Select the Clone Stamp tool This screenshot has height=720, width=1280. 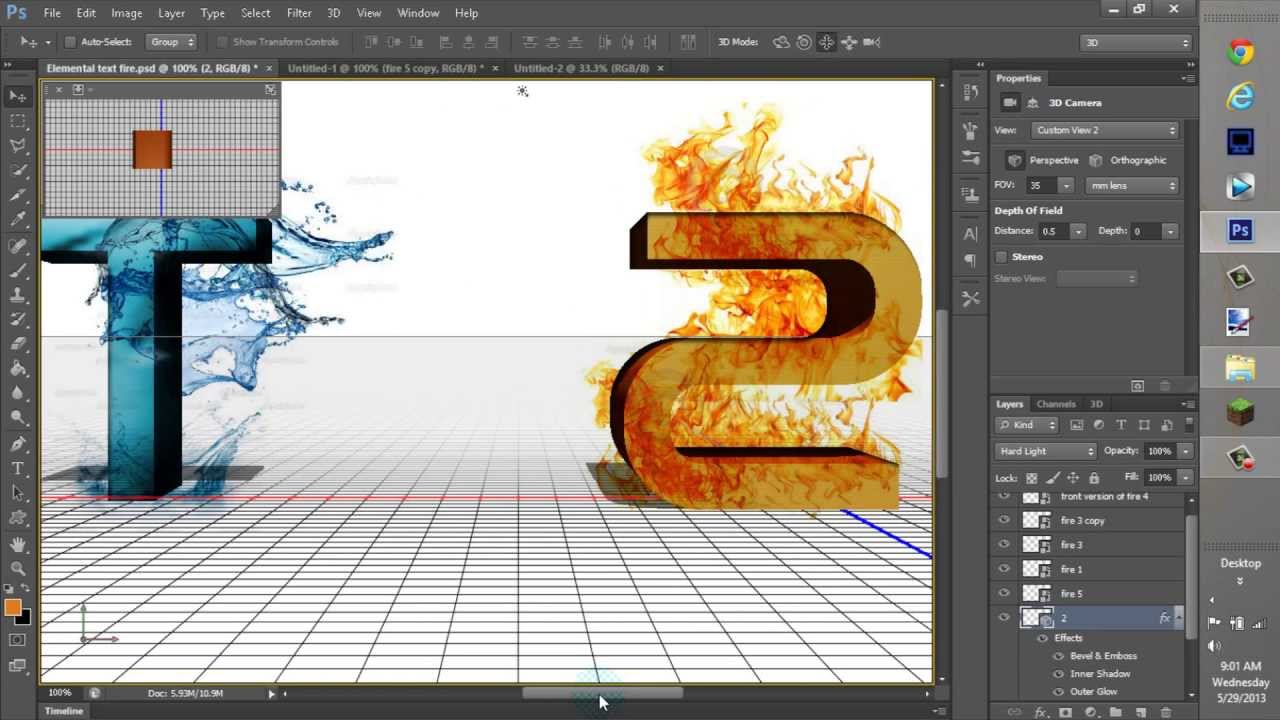click(18, 295)
